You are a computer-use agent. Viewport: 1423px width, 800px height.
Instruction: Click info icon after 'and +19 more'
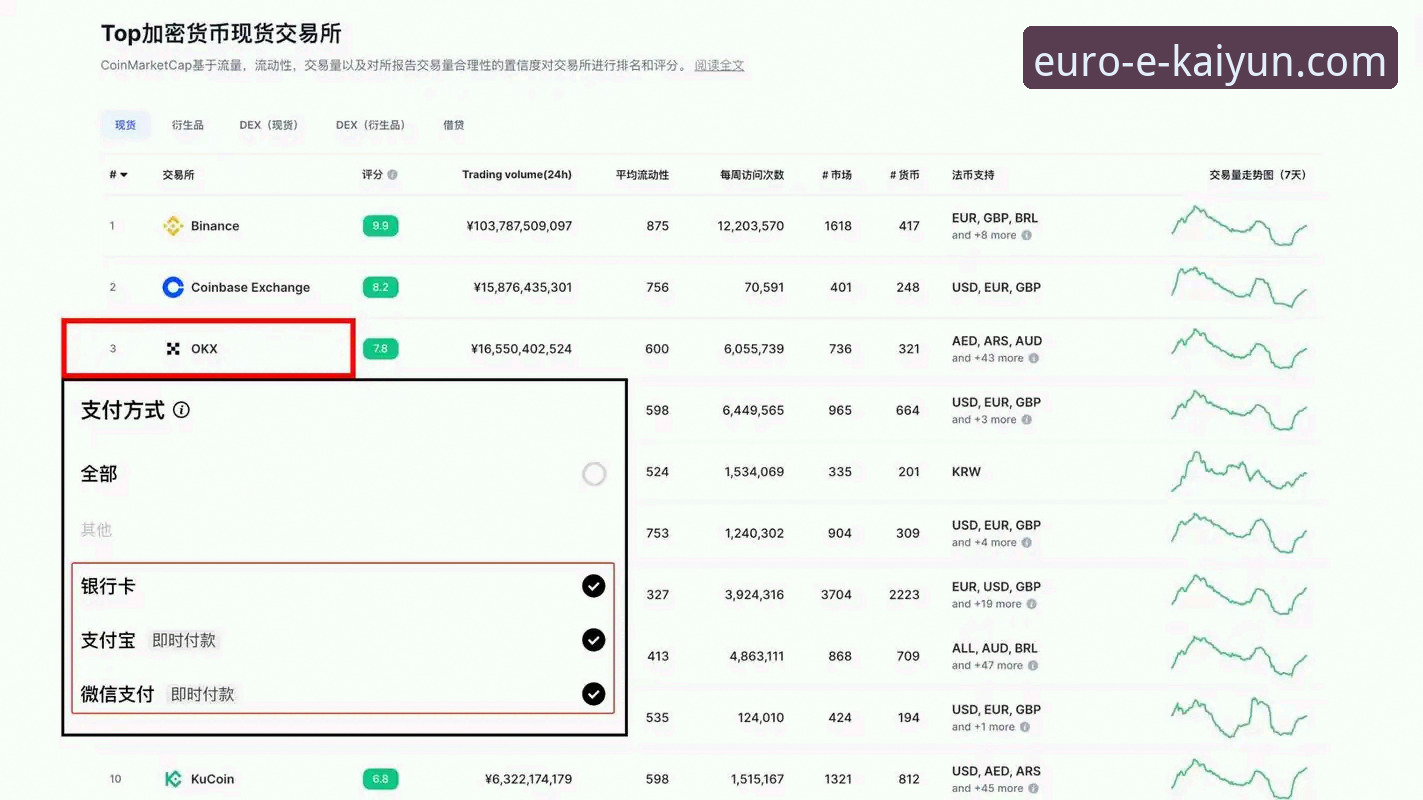pyautogui.click(x=1032, y=604)
